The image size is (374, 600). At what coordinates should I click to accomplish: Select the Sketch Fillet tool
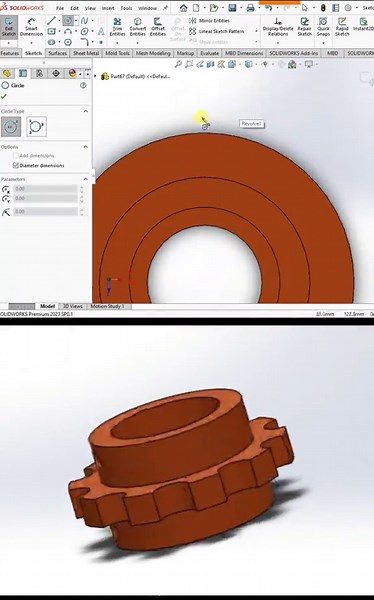coord(84,42)
